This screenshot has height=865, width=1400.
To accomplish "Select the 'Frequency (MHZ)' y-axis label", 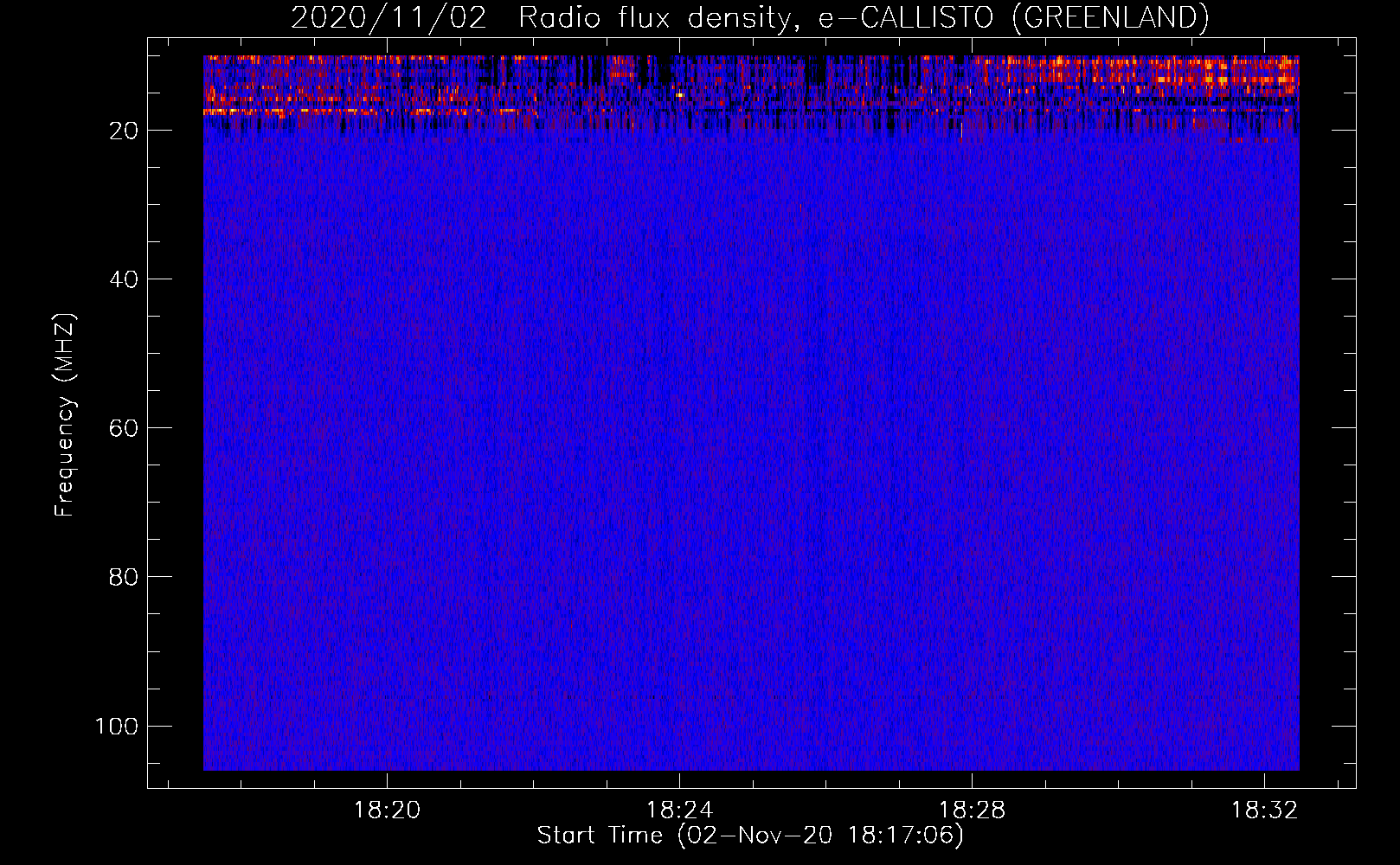I will tap(65, 415).
